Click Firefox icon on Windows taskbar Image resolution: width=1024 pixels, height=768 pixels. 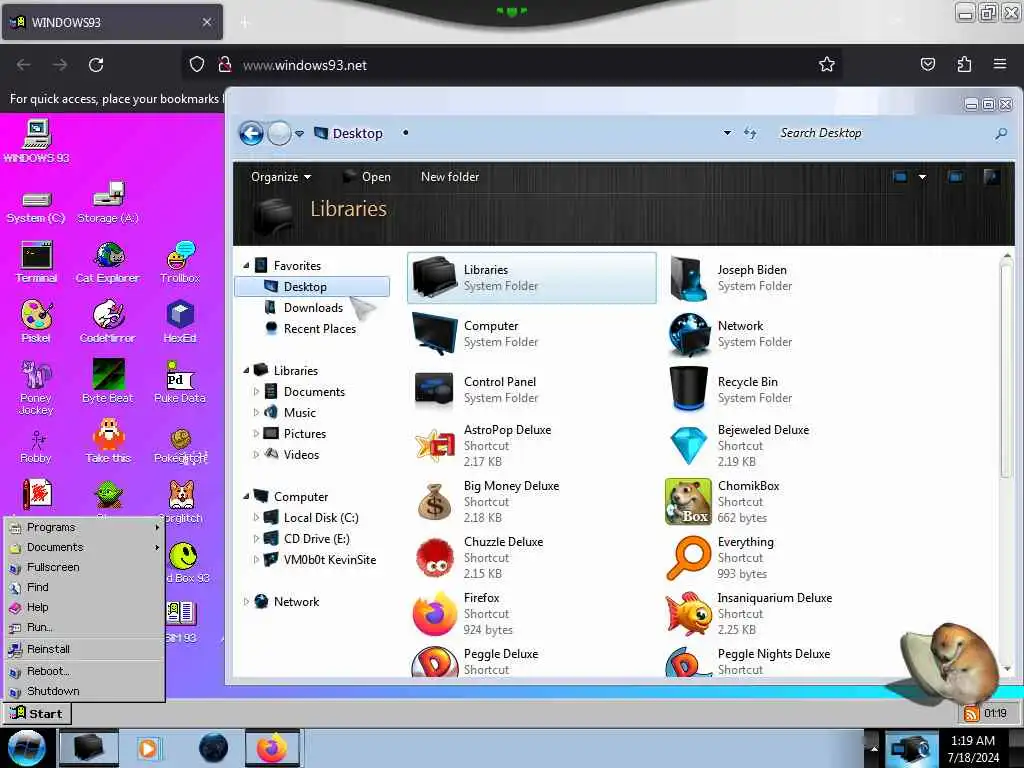[x=272, y=748]
